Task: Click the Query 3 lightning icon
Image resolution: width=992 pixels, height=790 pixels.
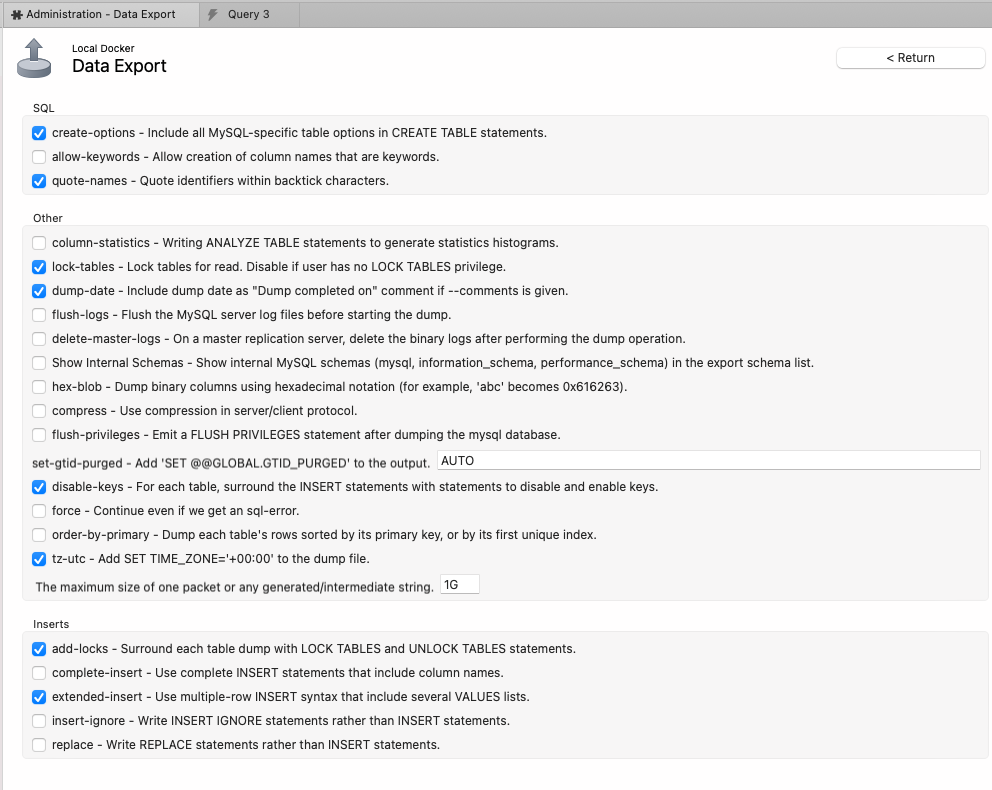Action: point(213,15)
